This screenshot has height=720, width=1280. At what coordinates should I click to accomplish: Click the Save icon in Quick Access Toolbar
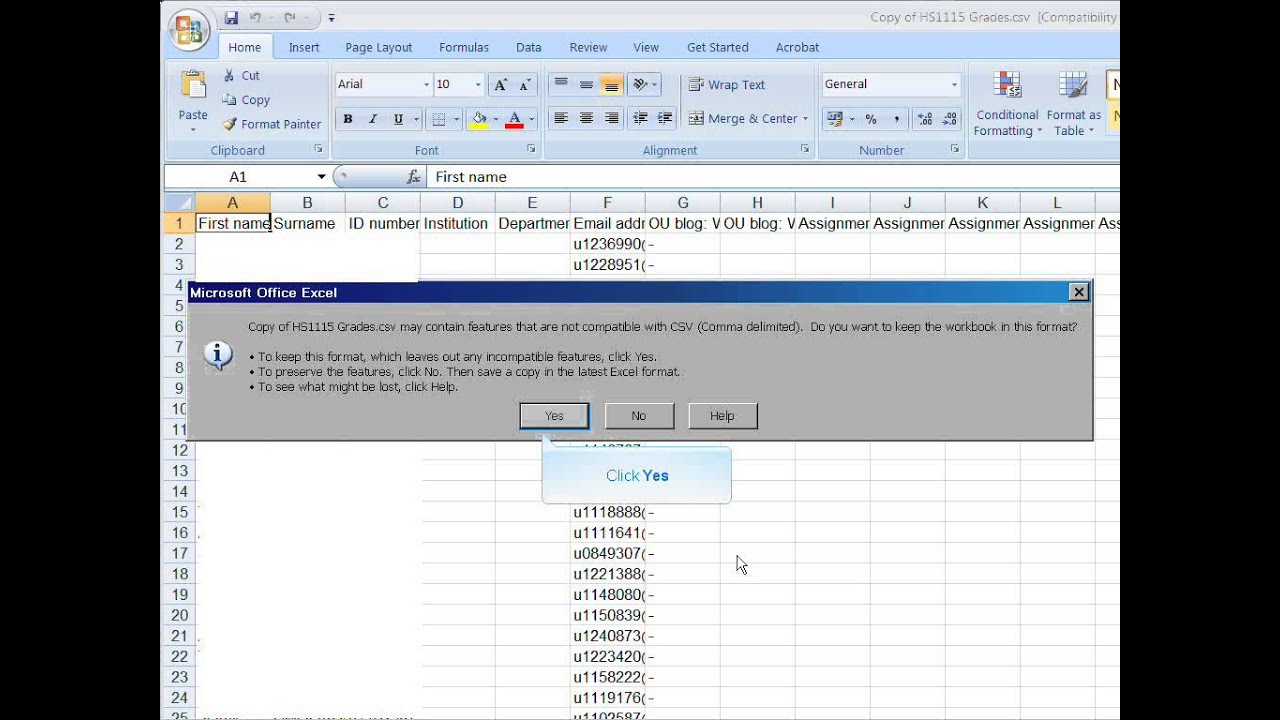pyautogui.click(x=232, y=18)
